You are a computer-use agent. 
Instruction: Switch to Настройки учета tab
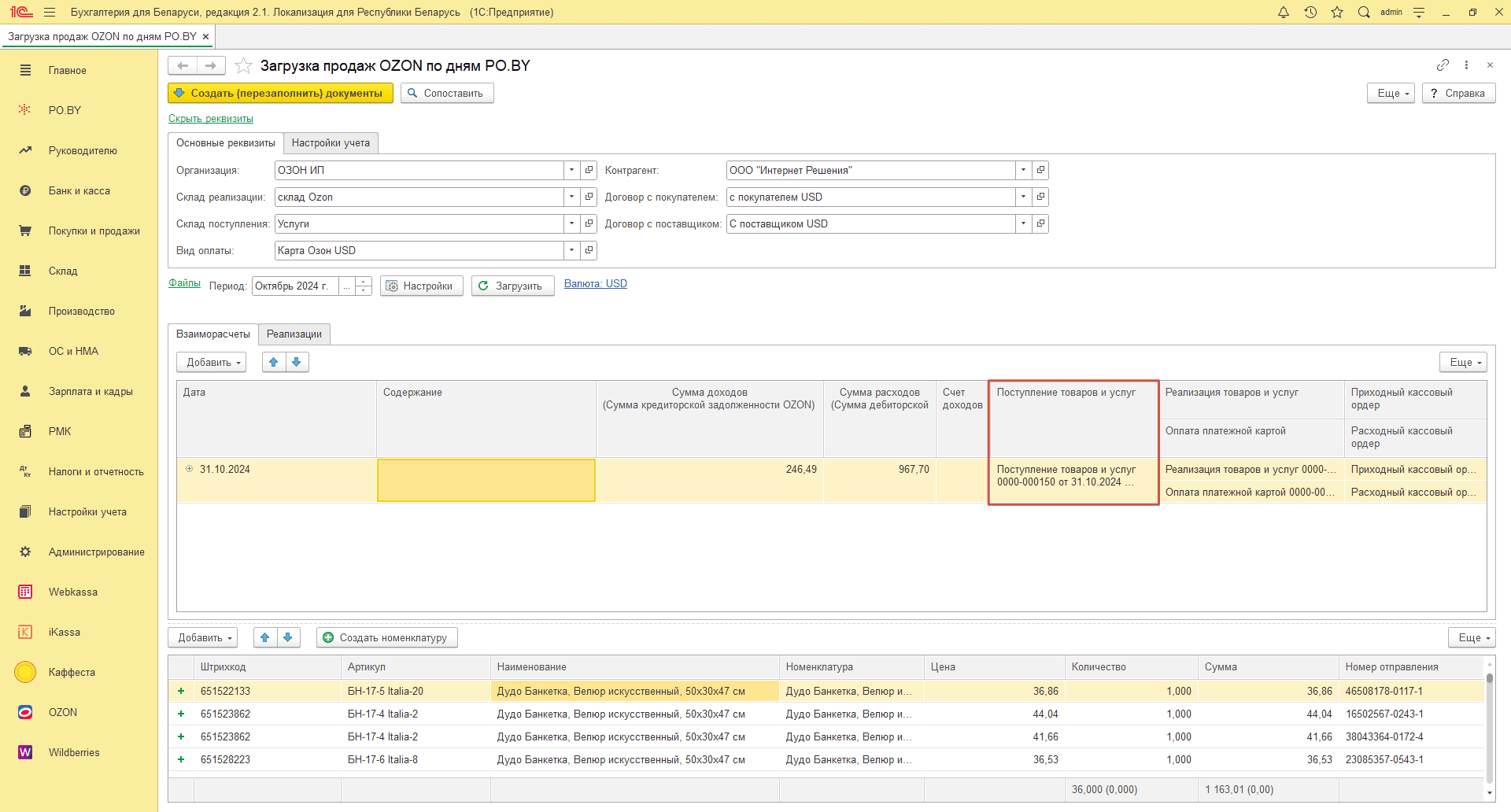[x=331, y=142]
